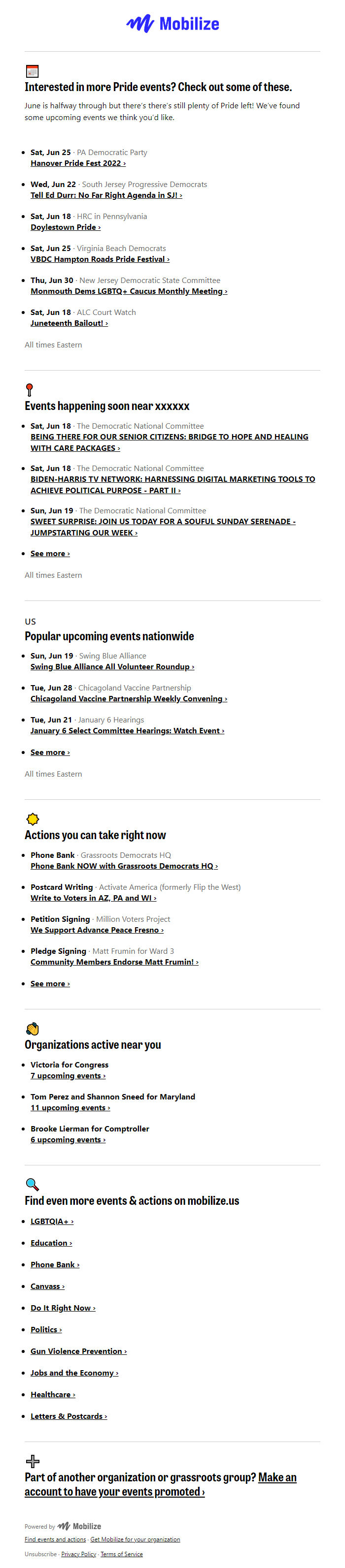Screen dimensions: 345x1568
Task: Click Make an account to promote events
Action: pyautogui.click(x=276, y=1477)
